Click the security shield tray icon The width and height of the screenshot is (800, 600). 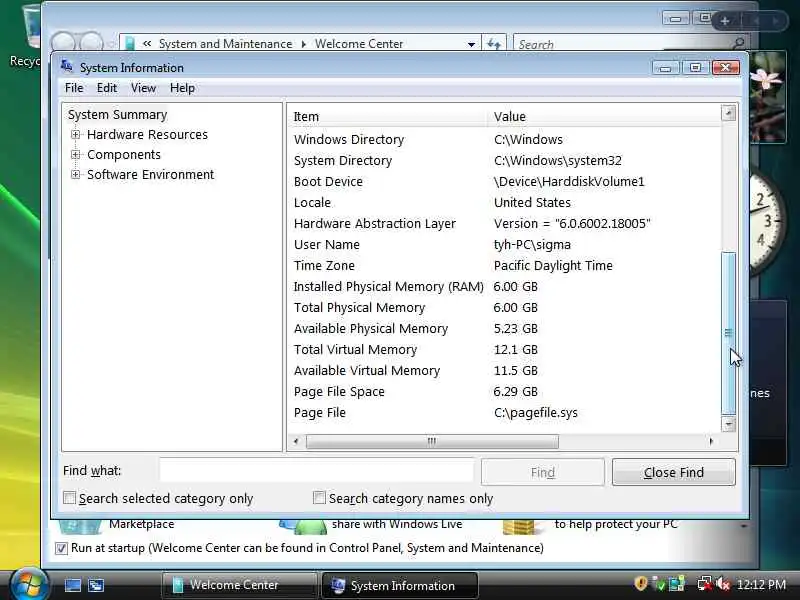pos(640,583)
